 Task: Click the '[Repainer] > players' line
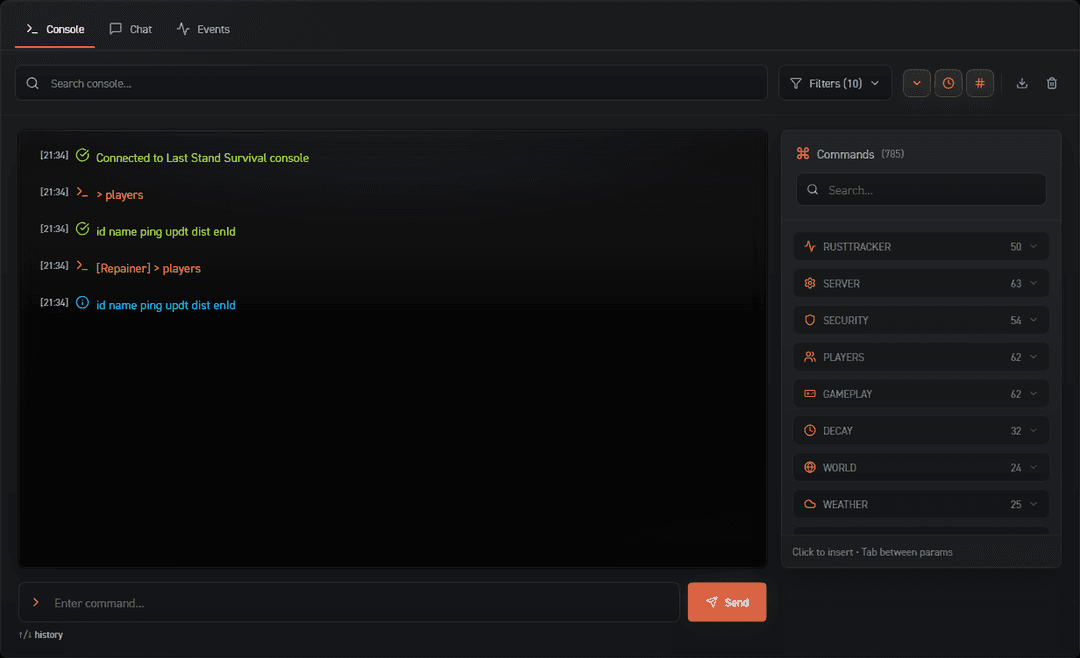click(148, 269)
